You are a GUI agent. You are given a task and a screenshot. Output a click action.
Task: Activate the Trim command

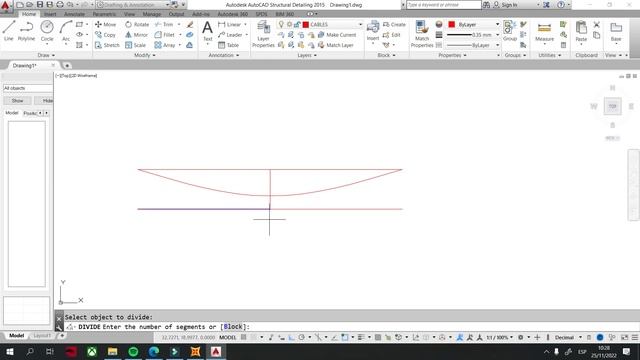[164, 24]
